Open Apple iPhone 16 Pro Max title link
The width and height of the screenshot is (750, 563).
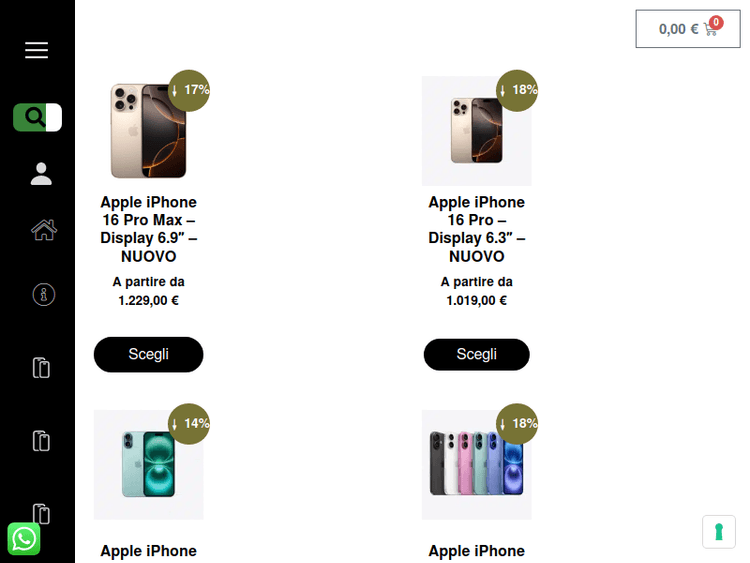pyautogui.click(x=148, y=229)
